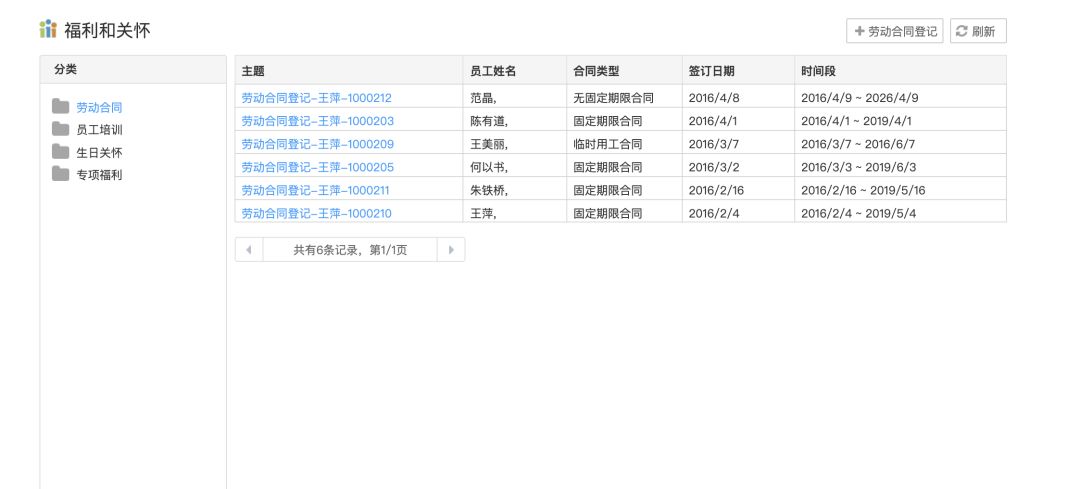This screenshot has width=1080, height=489.
Task: Click folder icon beside 劳动合同
Action: pyautogui.click(x=61, y=106)
